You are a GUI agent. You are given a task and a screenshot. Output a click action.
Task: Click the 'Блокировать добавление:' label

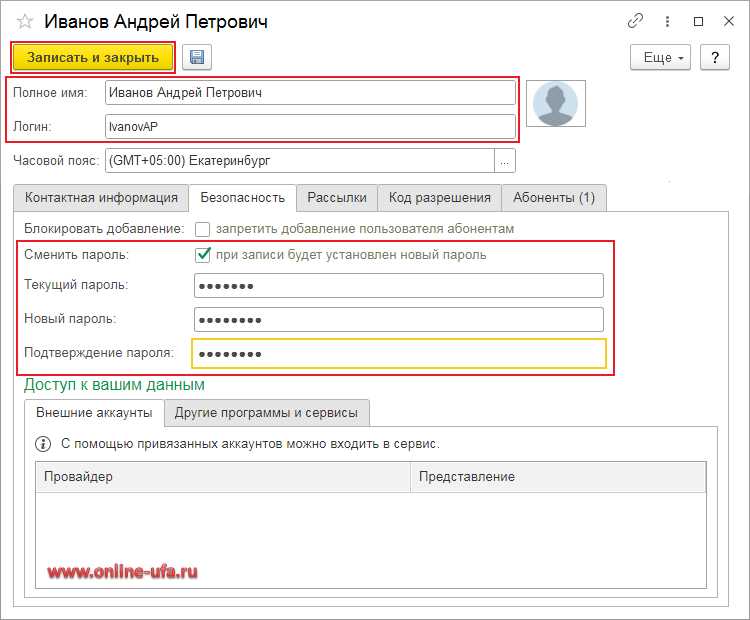coord(104,229)
